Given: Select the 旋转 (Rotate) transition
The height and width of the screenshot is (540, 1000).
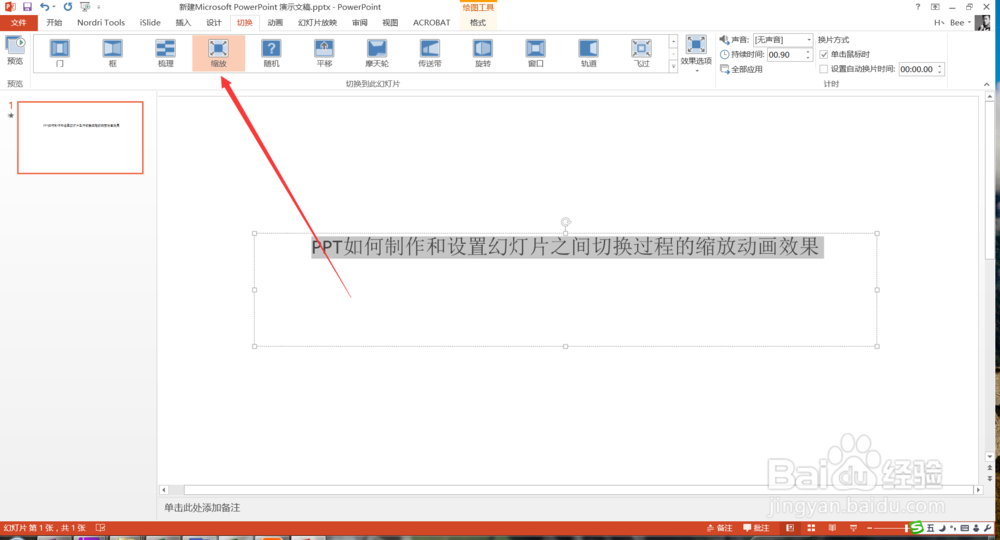Looking at the screenshot, I should pyautogui.click(x=483, y=53).
